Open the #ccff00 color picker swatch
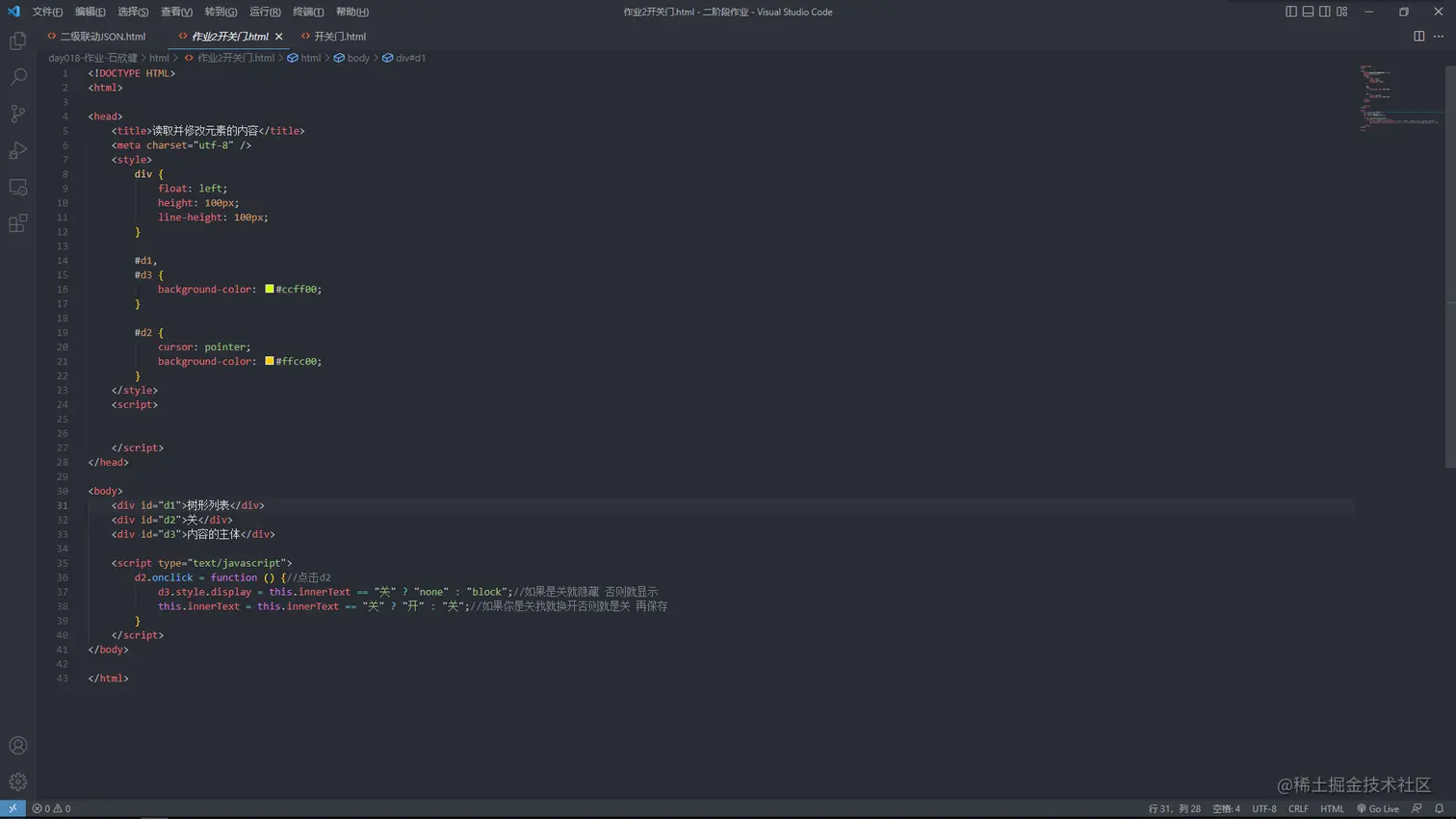 point(270,289)
